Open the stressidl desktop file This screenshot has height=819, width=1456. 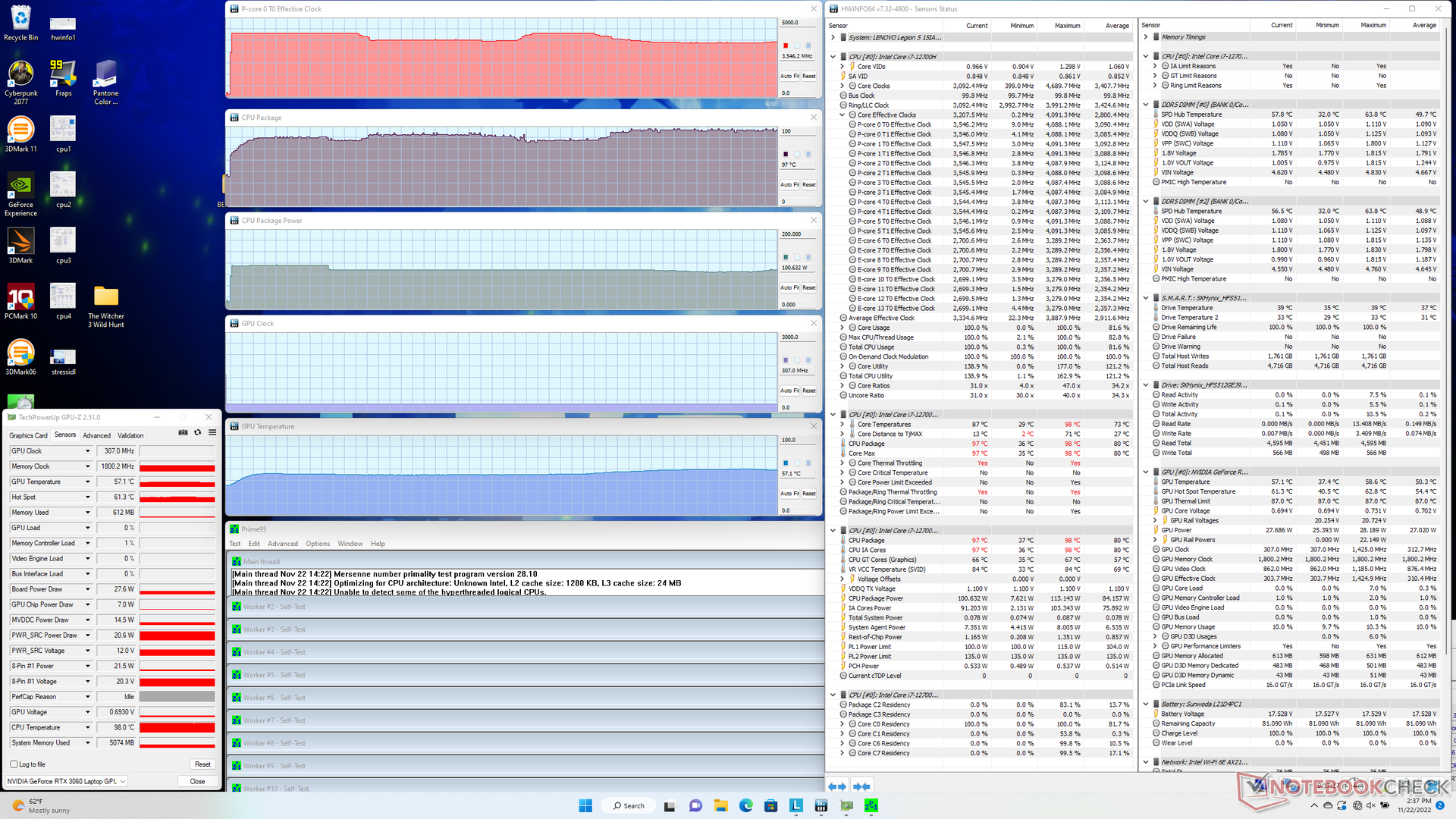[x=63, y=361]
